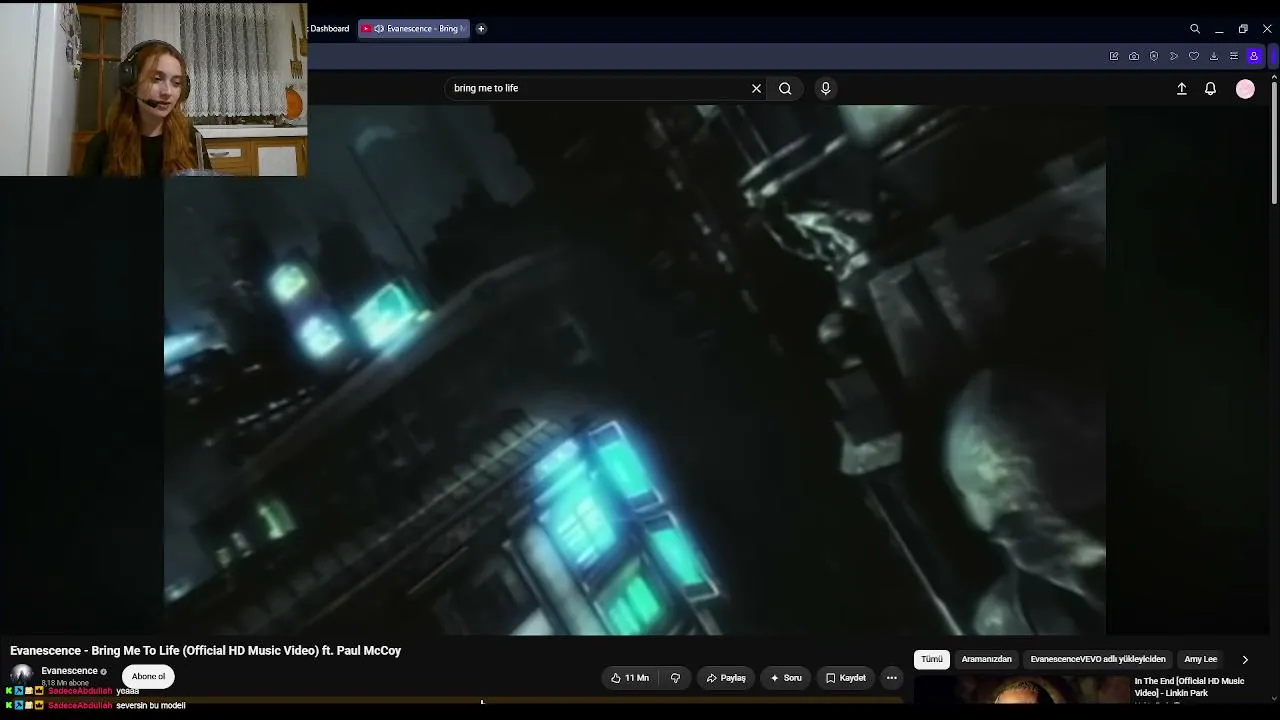Switch to the Dashboard tab
Viewport: 1280px width, 720px height.
point(330,29)
